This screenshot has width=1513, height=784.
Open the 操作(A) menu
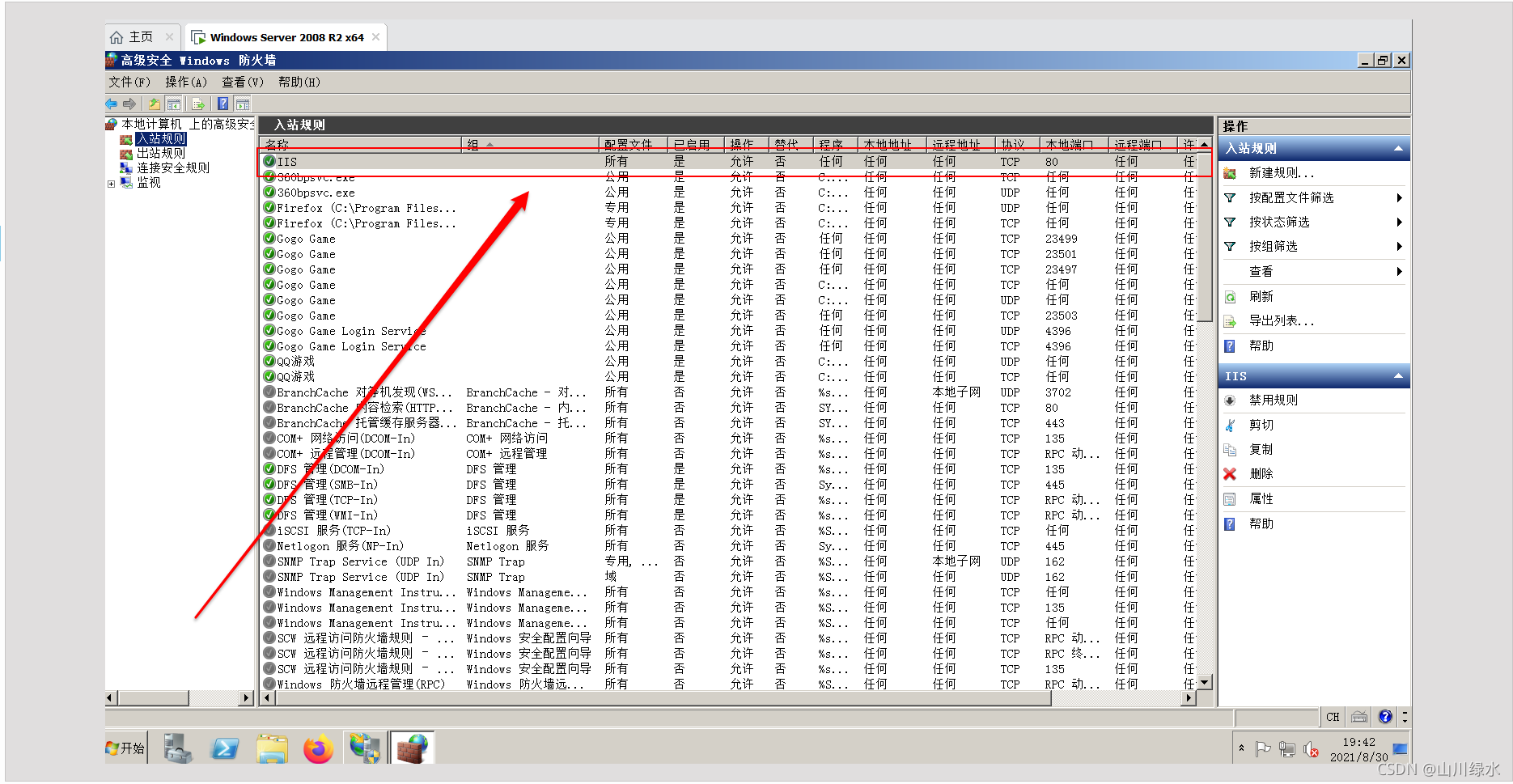[x=185, y=82]
